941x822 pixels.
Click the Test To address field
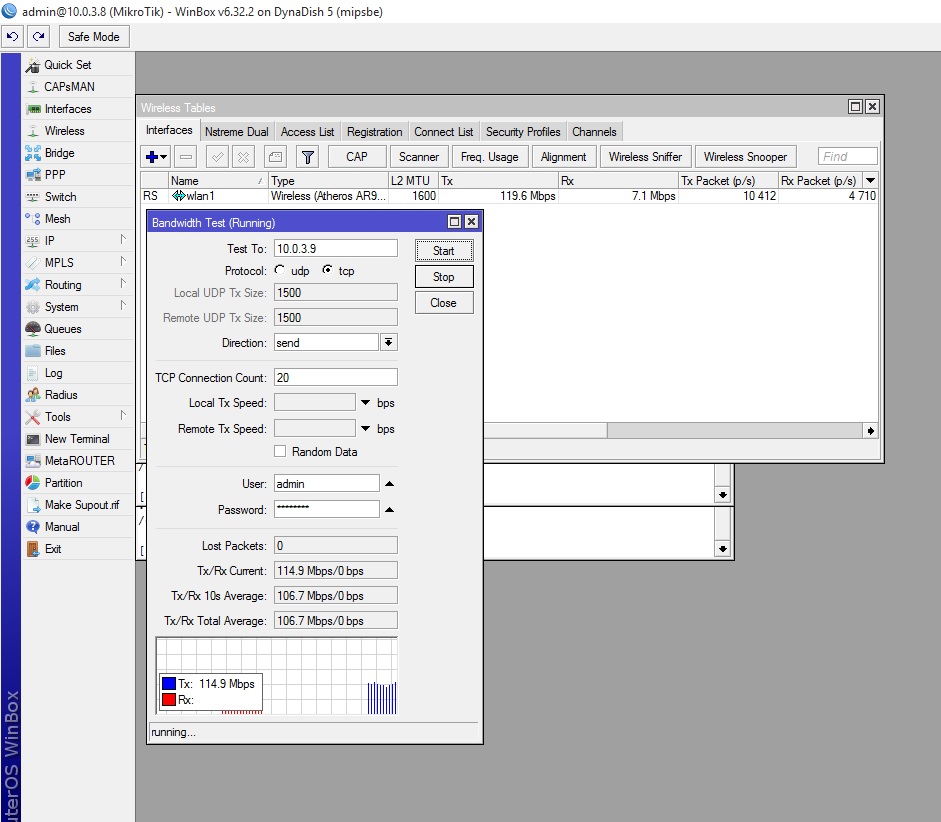click(x=335, y=249)
